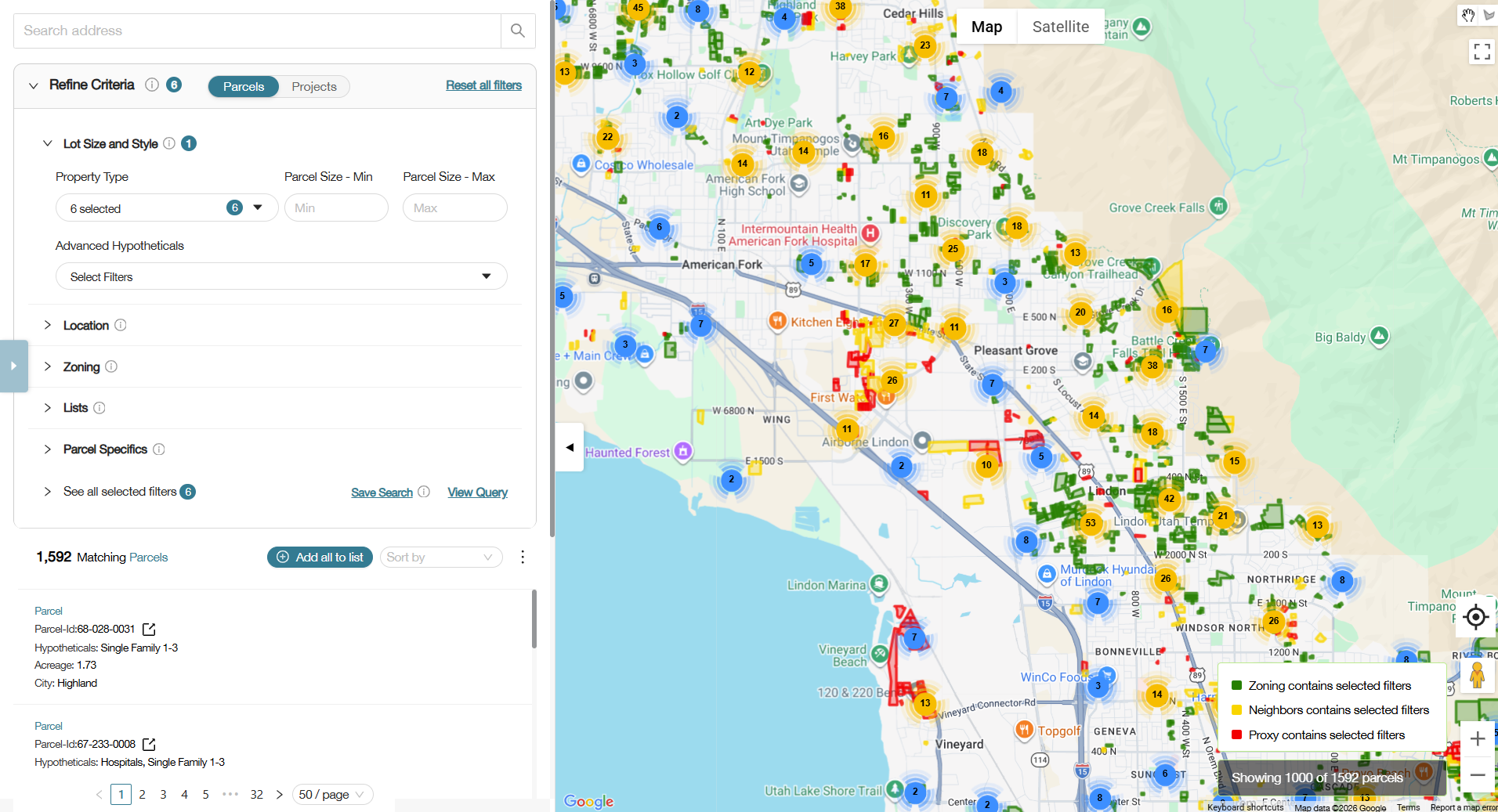The height and width of the screenshot is (812, 1498).
Task: Open the results more options menu
Action: coord(523,557)
